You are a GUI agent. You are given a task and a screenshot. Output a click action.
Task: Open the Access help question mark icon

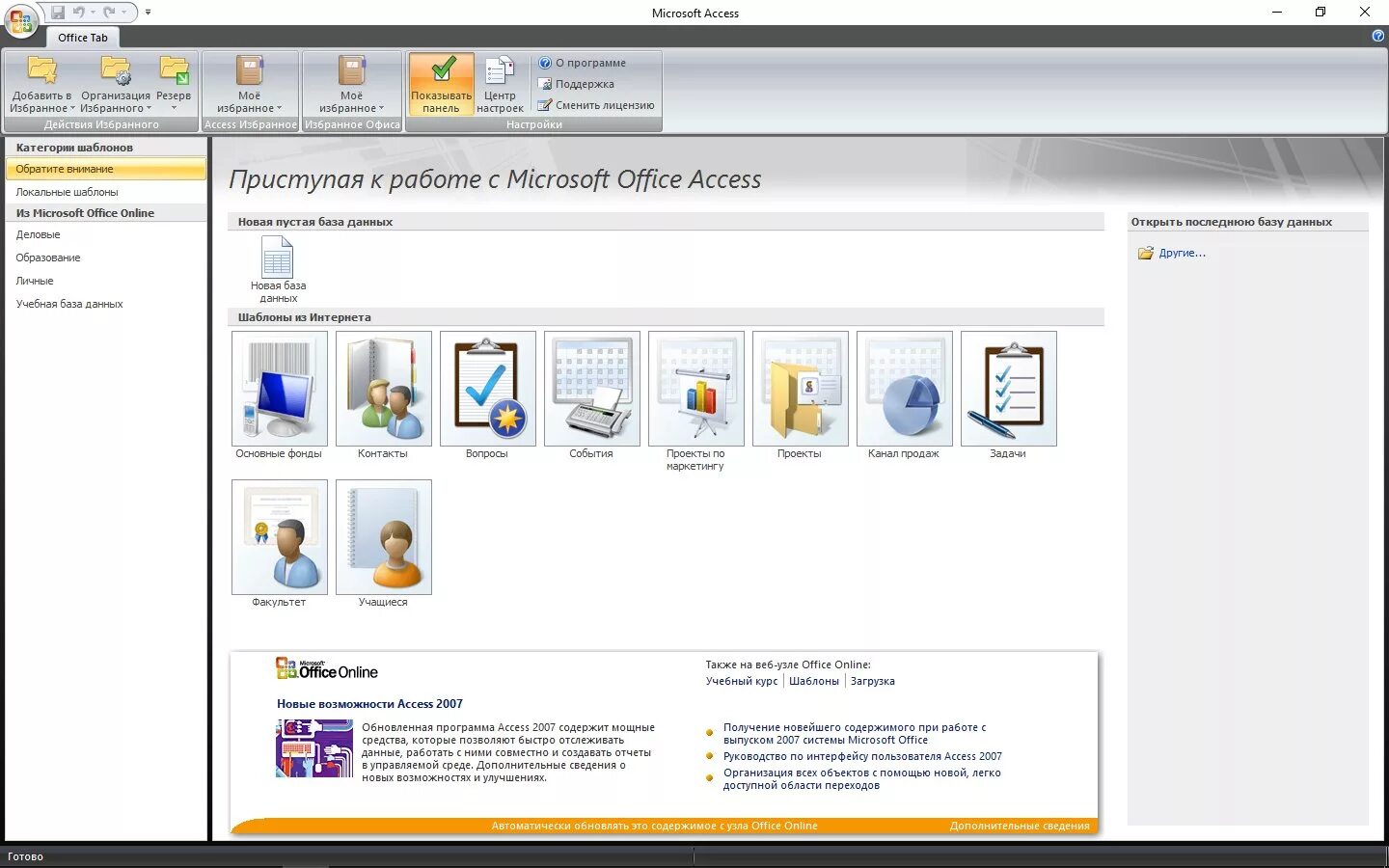tap(1377, 36)
